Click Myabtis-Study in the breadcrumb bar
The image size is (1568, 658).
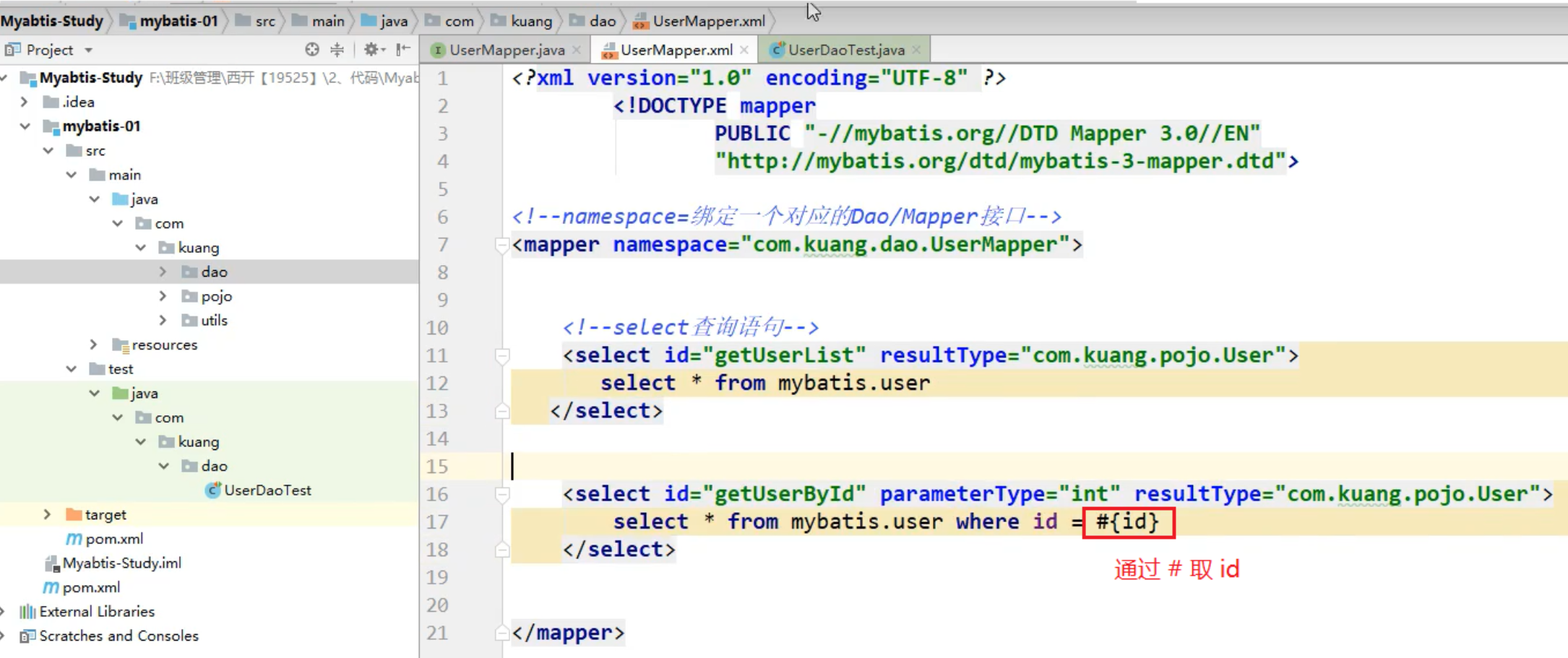(x=52, y=21)
